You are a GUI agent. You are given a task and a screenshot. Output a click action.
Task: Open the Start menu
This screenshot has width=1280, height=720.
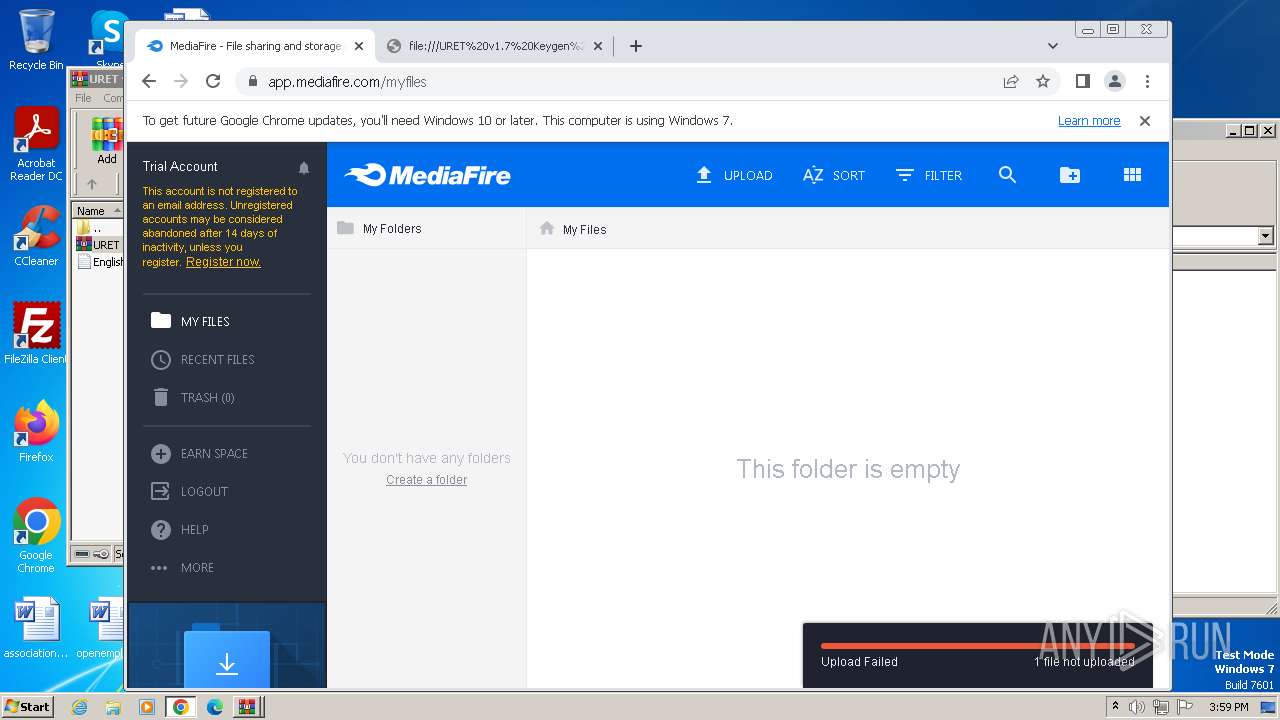[x=27, y=706]
